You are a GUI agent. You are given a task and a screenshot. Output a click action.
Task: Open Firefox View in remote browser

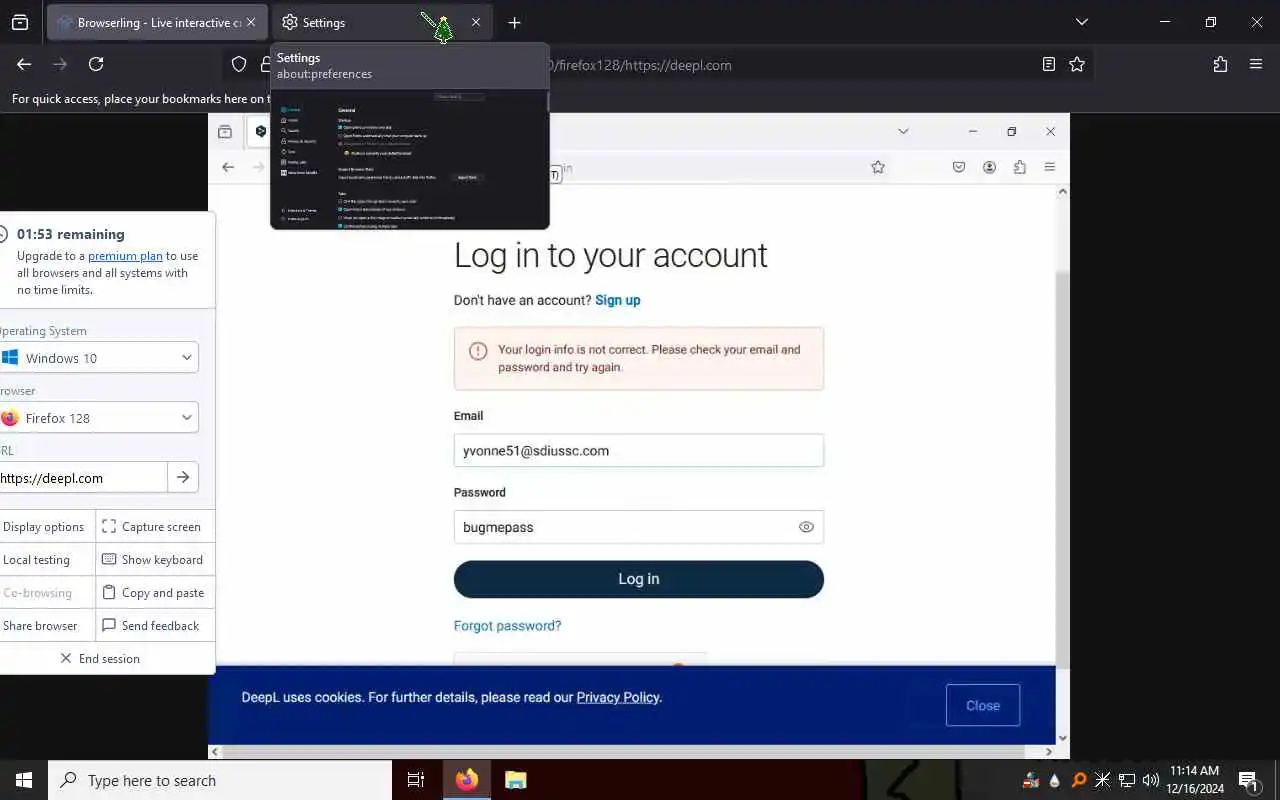tap(225, 131)
